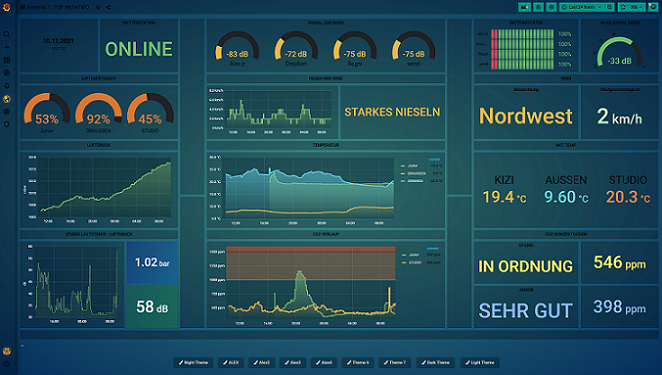Apply the Light Theme button

(480, 363)
